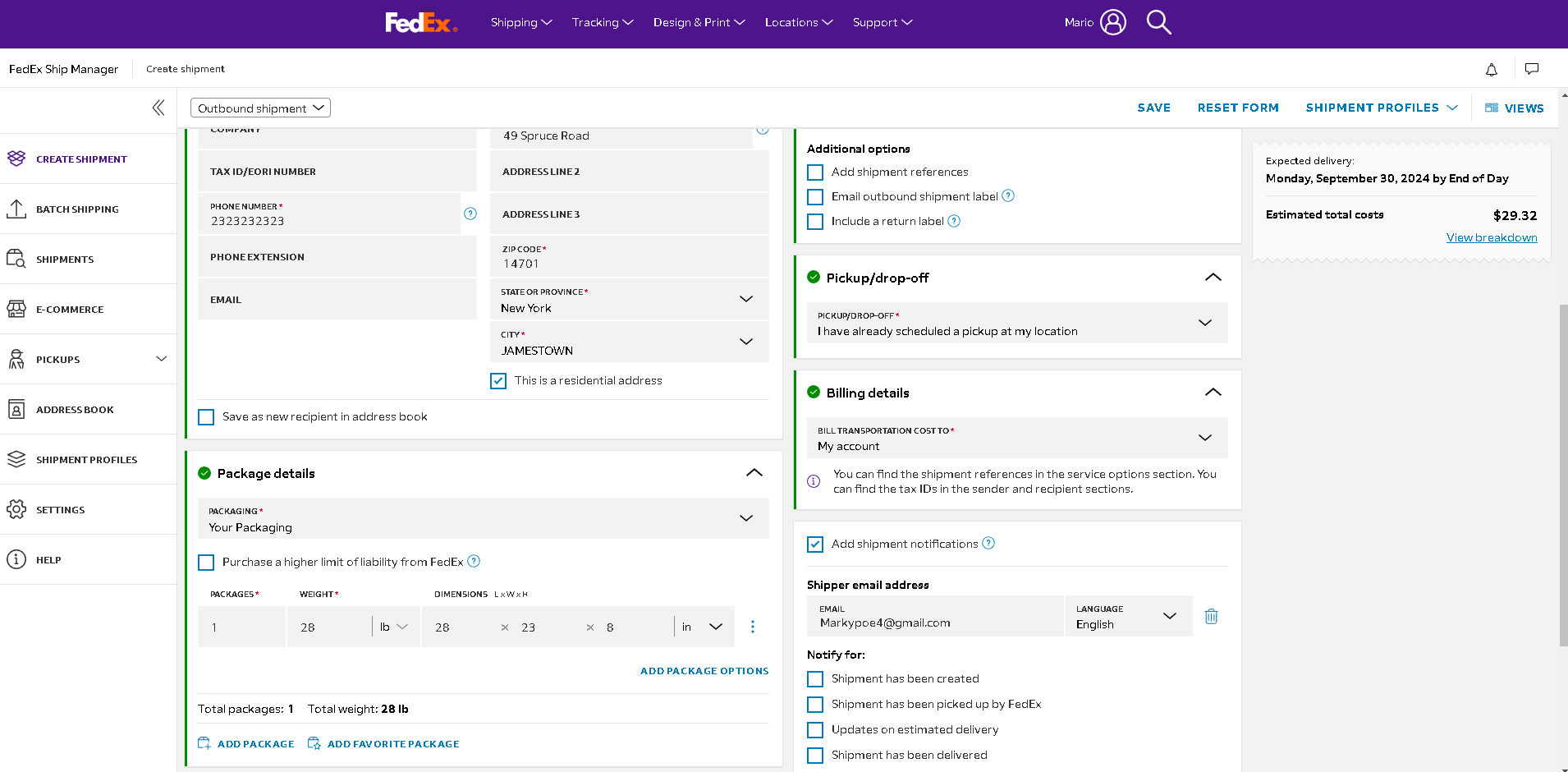Screen dimensions: 1568x772
Task: Open help for phone number field
Action: pos(470,214)
